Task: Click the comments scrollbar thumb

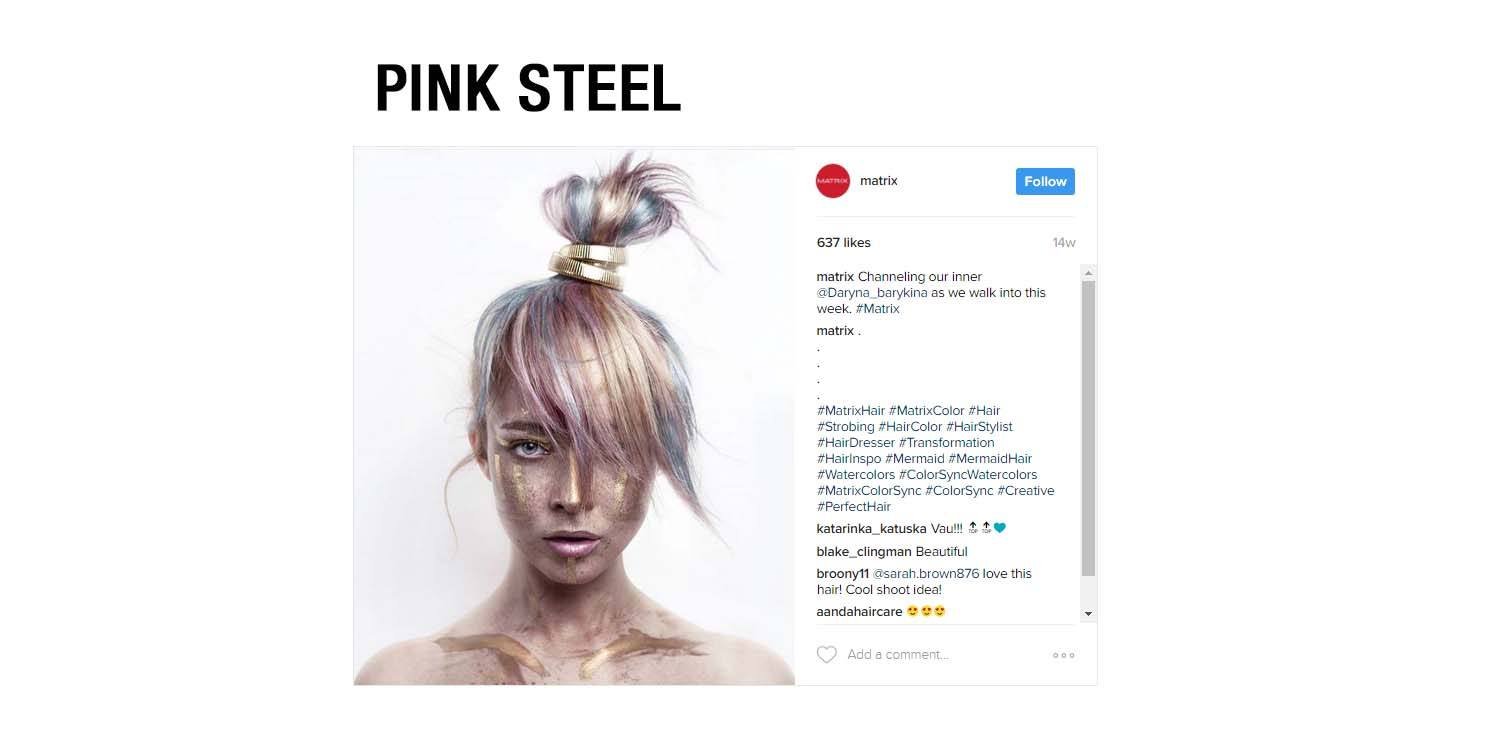Action: coord(1089,429)
